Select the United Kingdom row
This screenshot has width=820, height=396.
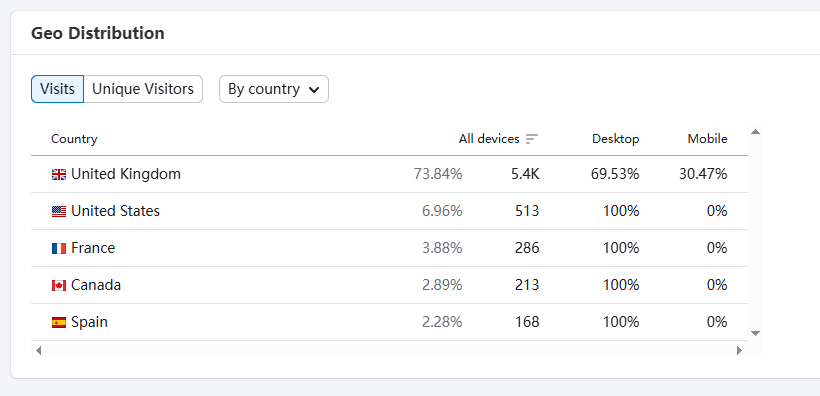pyautogui.click(x=389, y=174)
